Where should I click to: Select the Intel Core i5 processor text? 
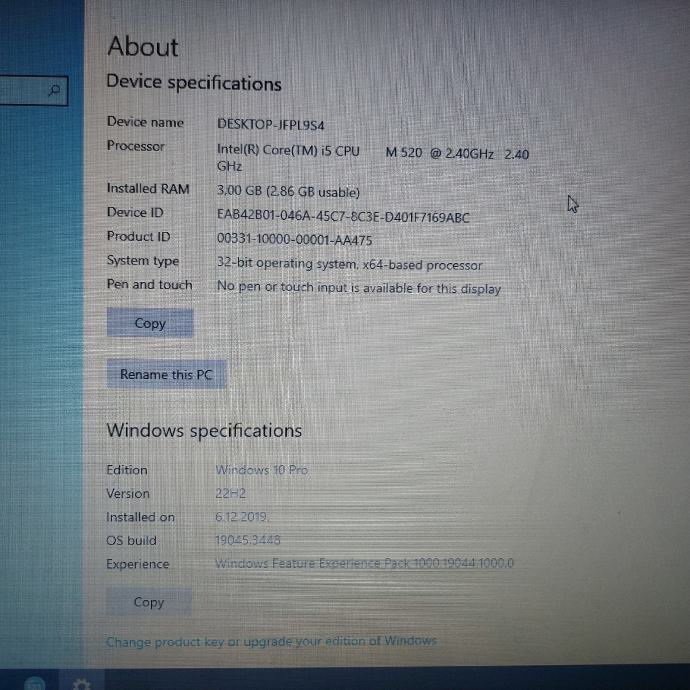point(373,157)
